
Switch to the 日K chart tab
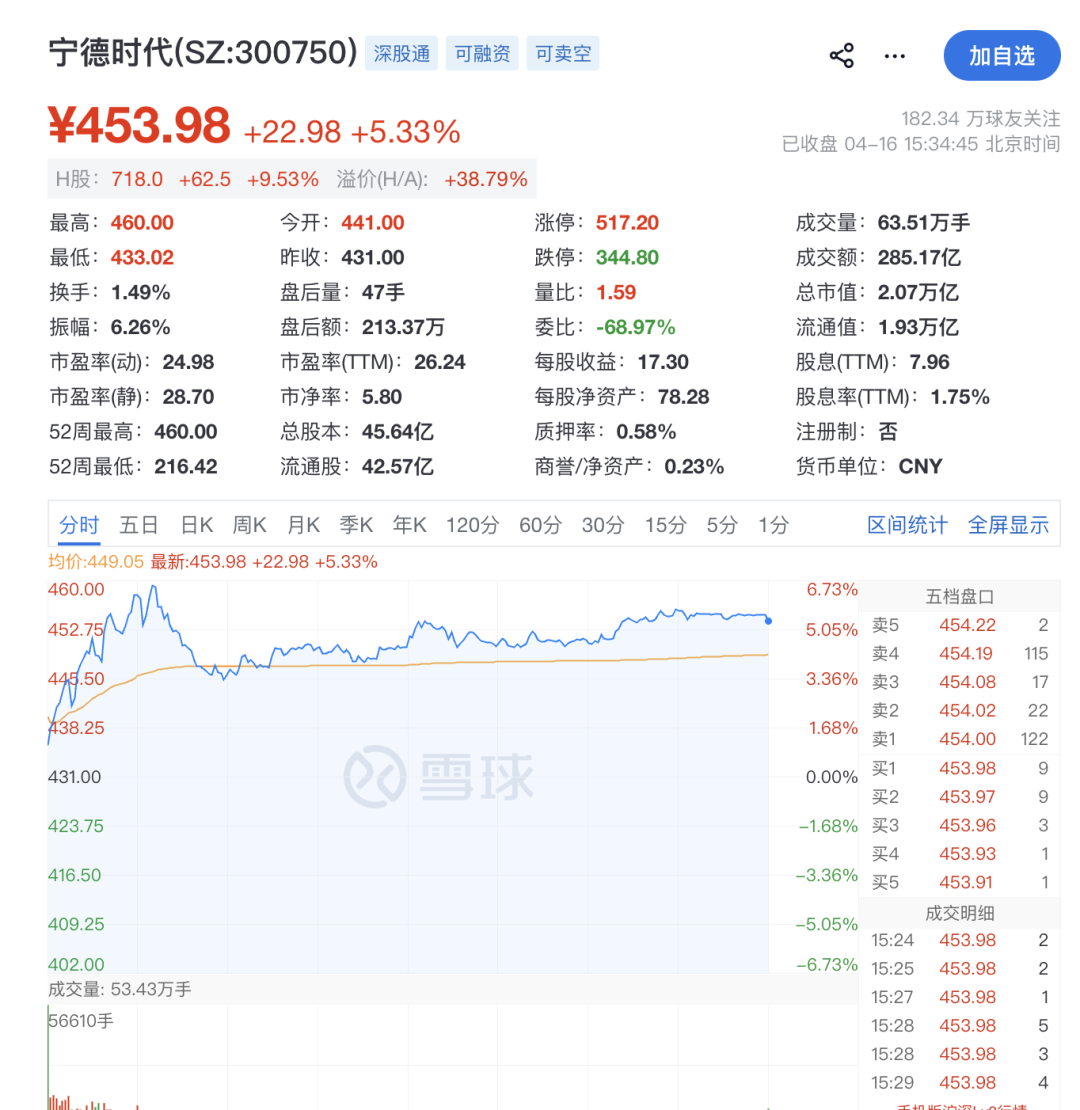point(197,524)
